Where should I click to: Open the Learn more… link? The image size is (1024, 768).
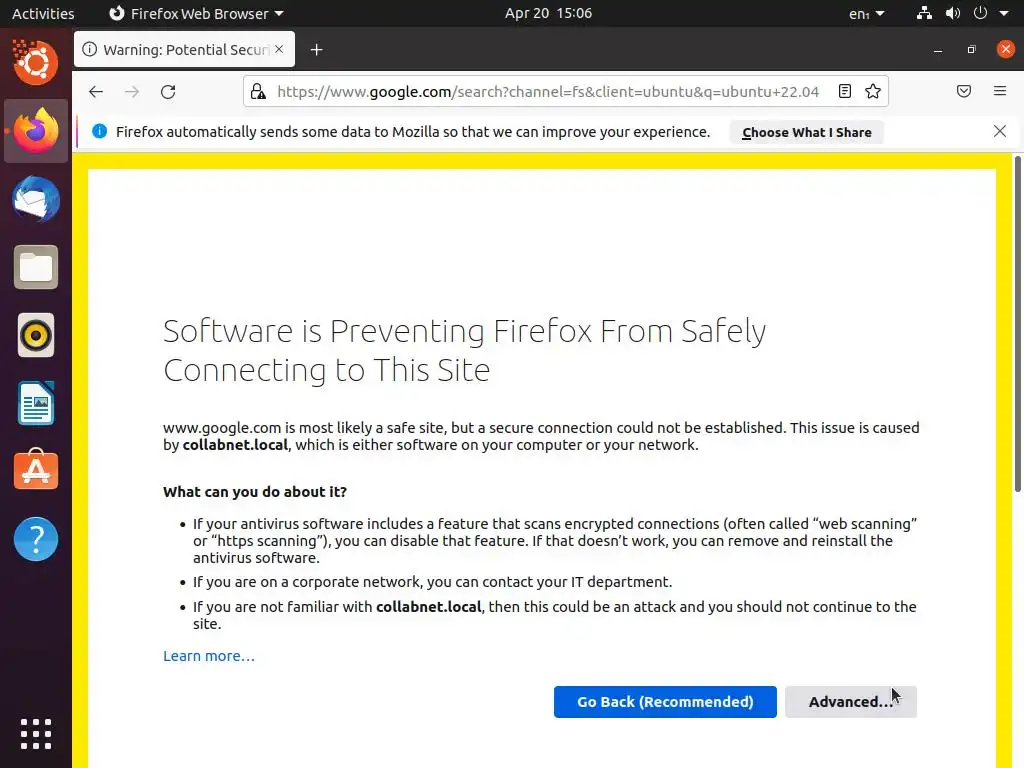(x=209, y=656)
